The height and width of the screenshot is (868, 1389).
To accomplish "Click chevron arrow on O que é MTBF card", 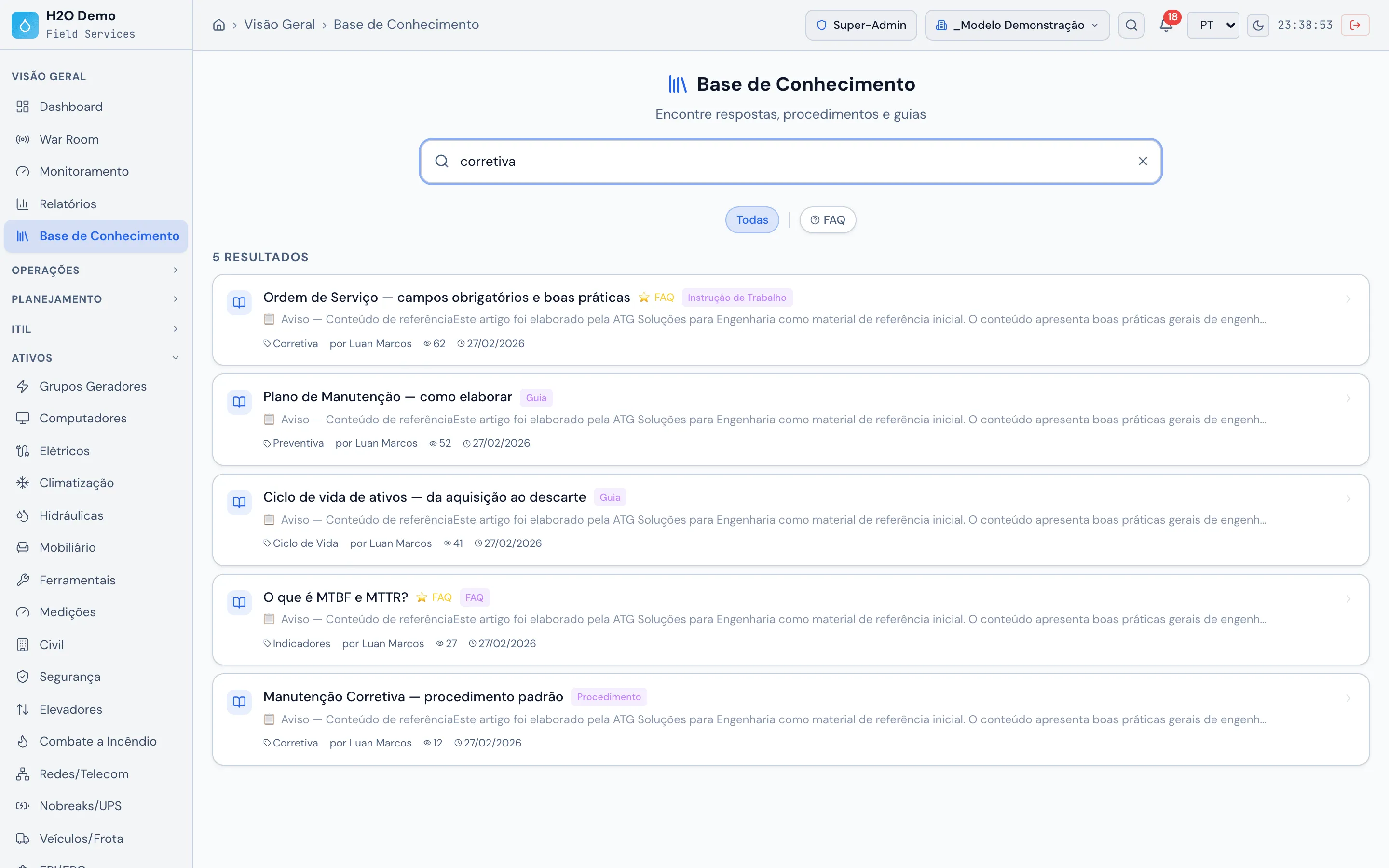I will [x=1348, y=599].
